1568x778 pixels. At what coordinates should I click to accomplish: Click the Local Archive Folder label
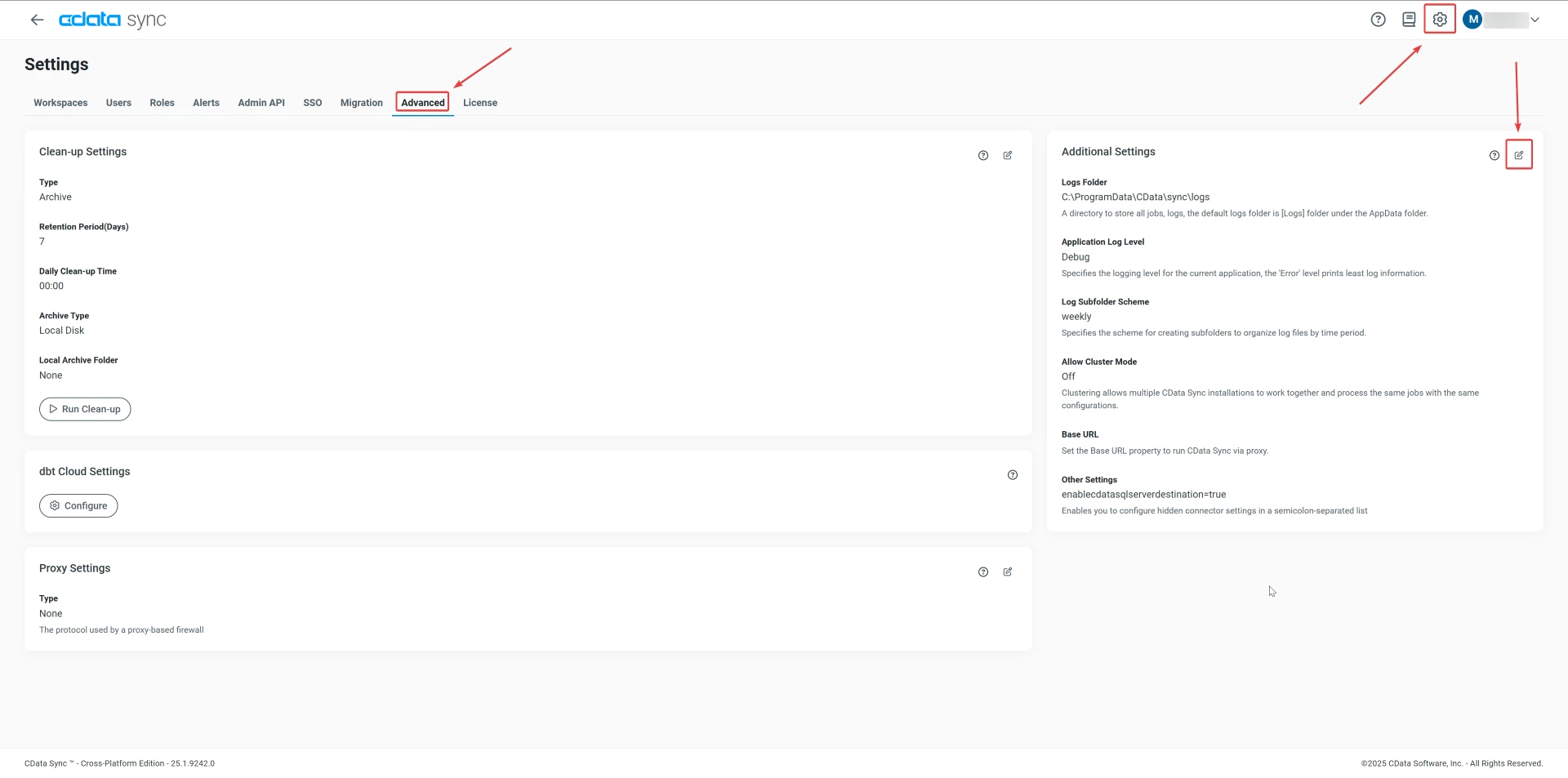pyautogui.click(x=78, y=360)
